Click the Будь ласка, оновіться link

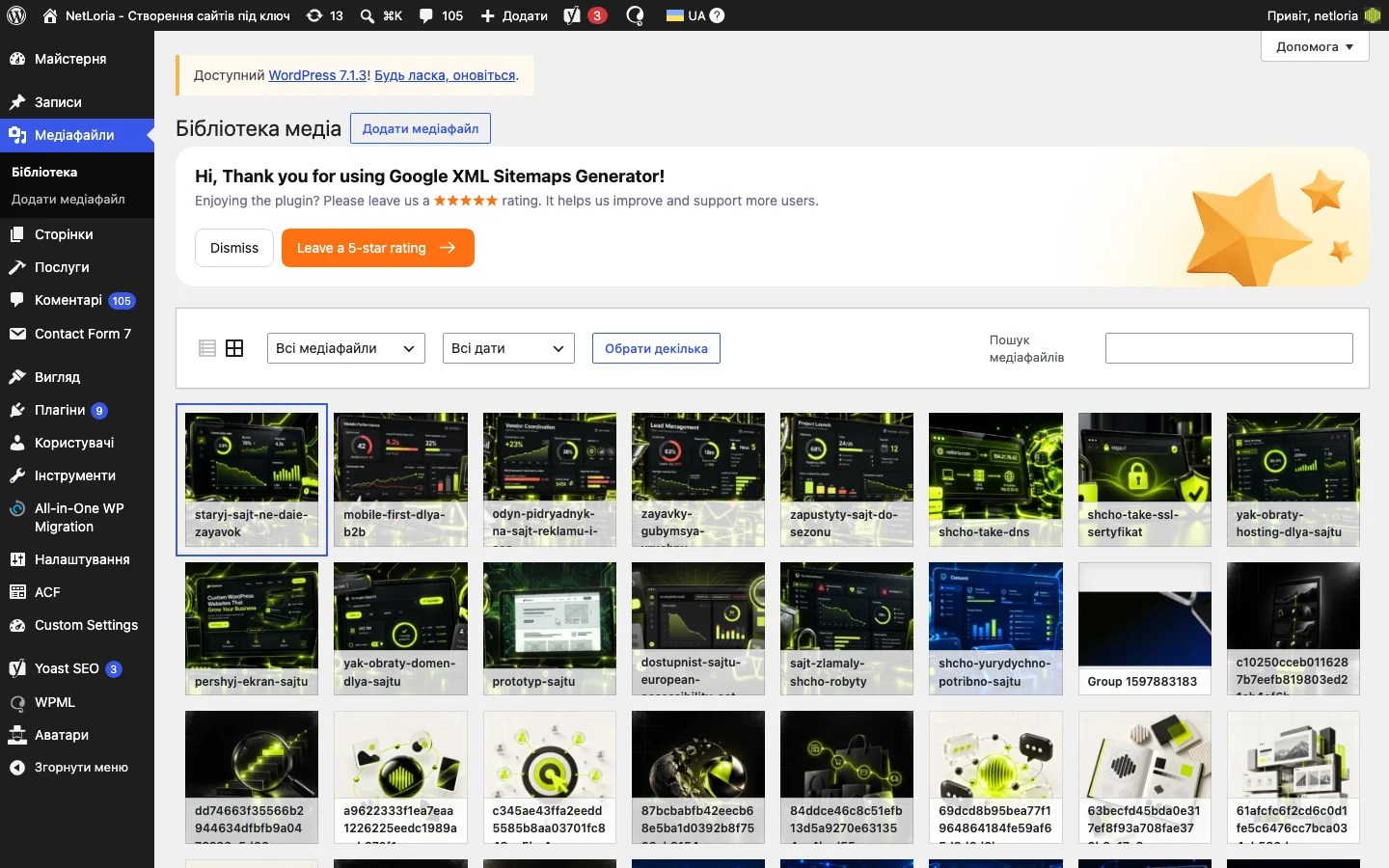point(445,75)
